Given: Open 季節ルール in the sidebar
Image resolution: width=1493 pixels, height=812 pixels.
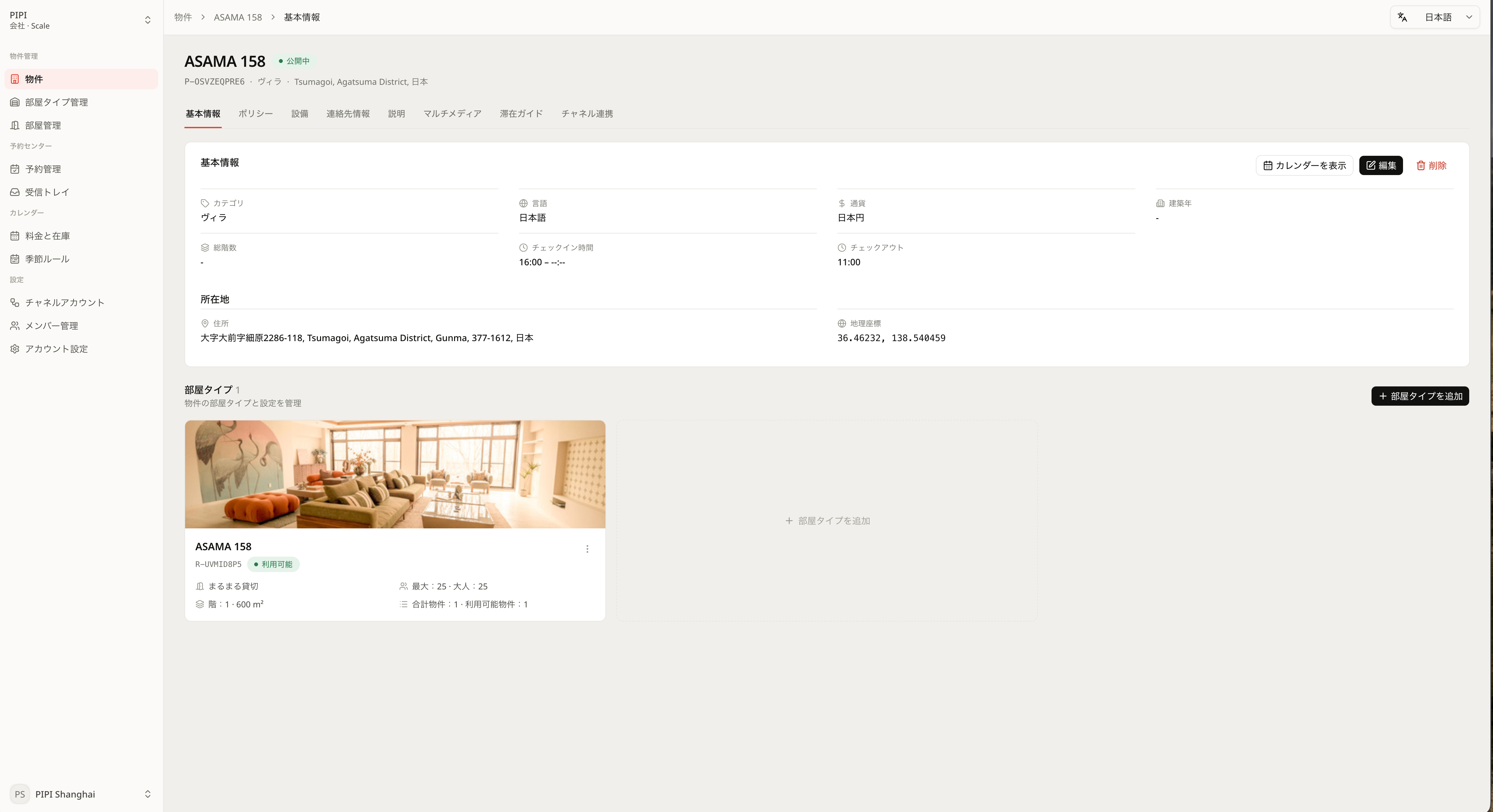Looking at the screenshot, I should (81, 259).
